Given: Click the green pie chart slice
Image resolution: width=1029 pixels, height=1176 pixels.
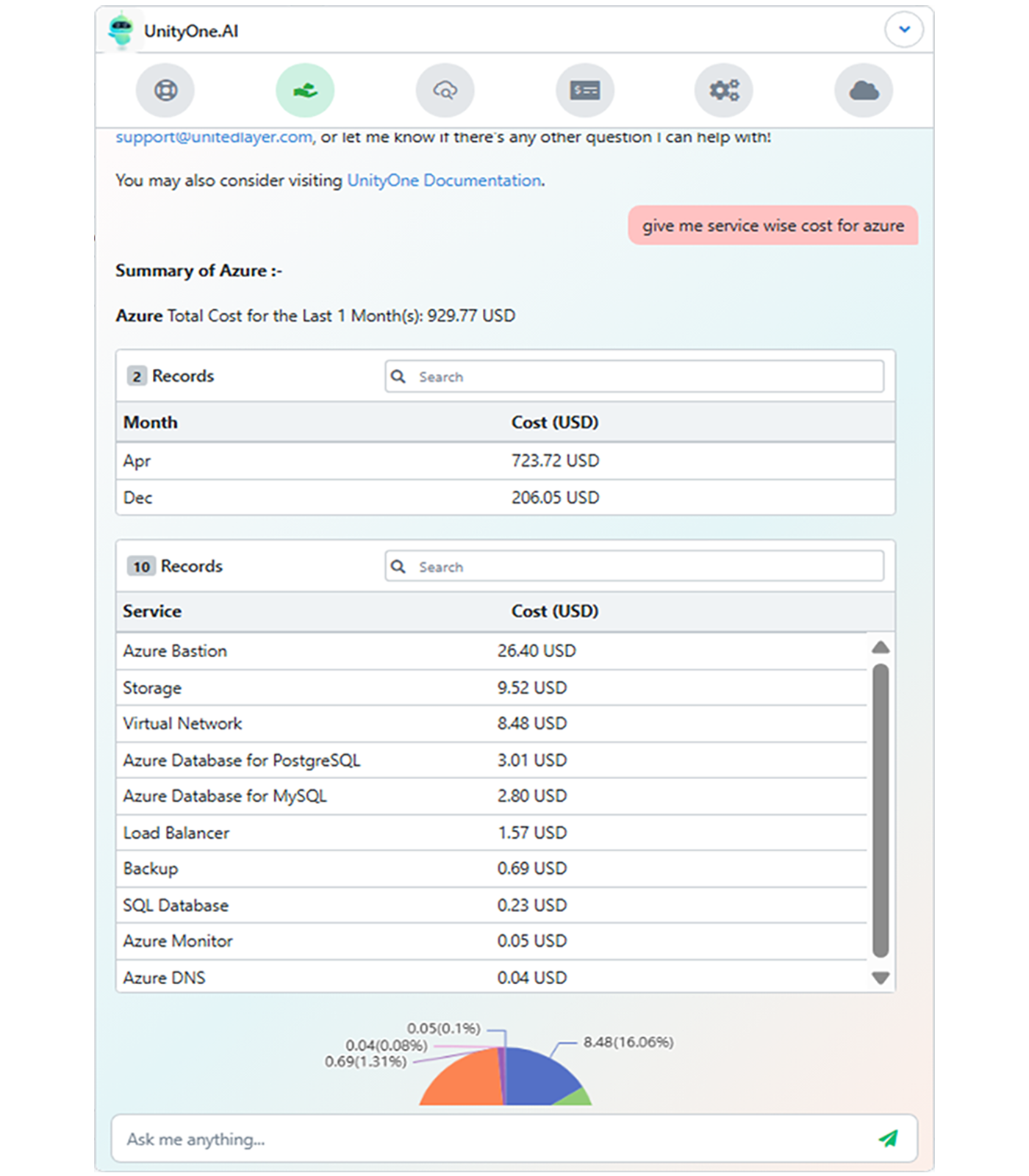Looking at the screenshot, I should pos(576,1097).
